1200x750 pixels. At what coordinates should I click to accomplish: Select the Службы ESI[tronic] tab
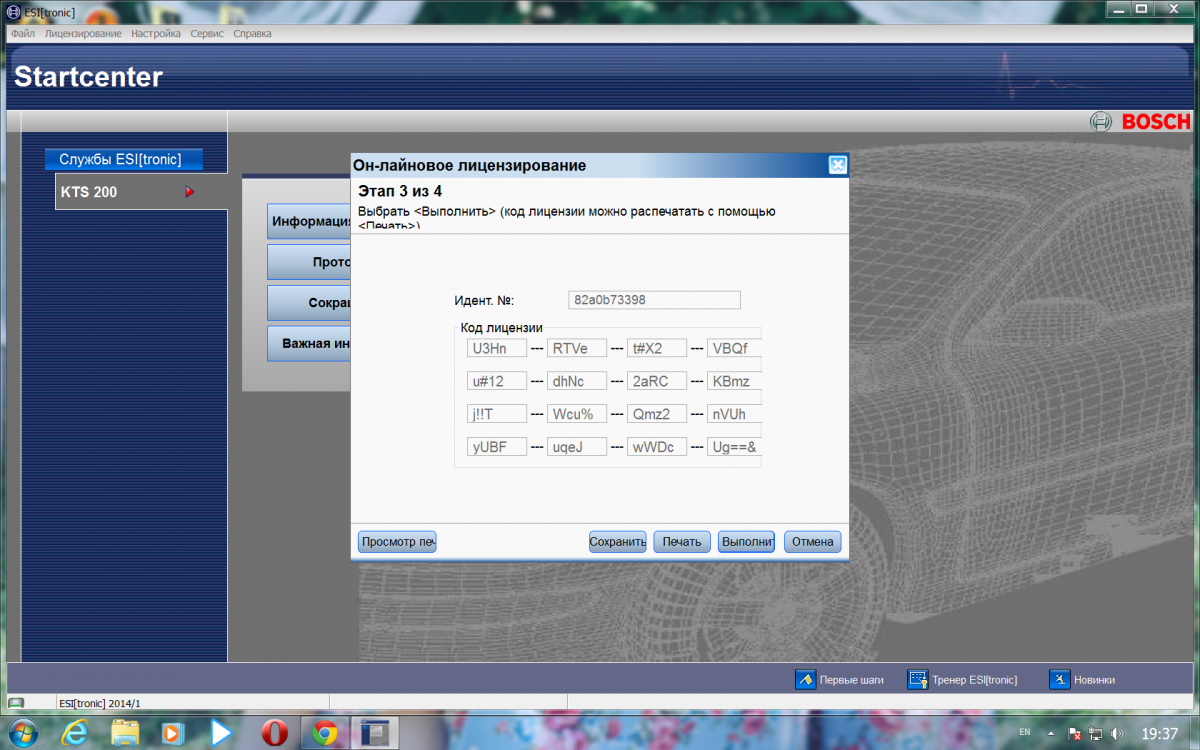point(124,159)
